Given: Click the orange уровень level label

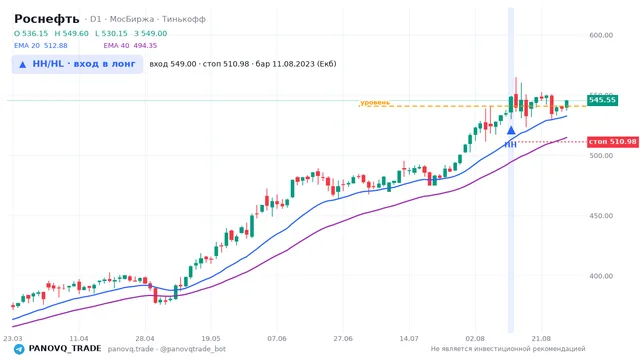Looking at the screenshot, I should 375,102.
